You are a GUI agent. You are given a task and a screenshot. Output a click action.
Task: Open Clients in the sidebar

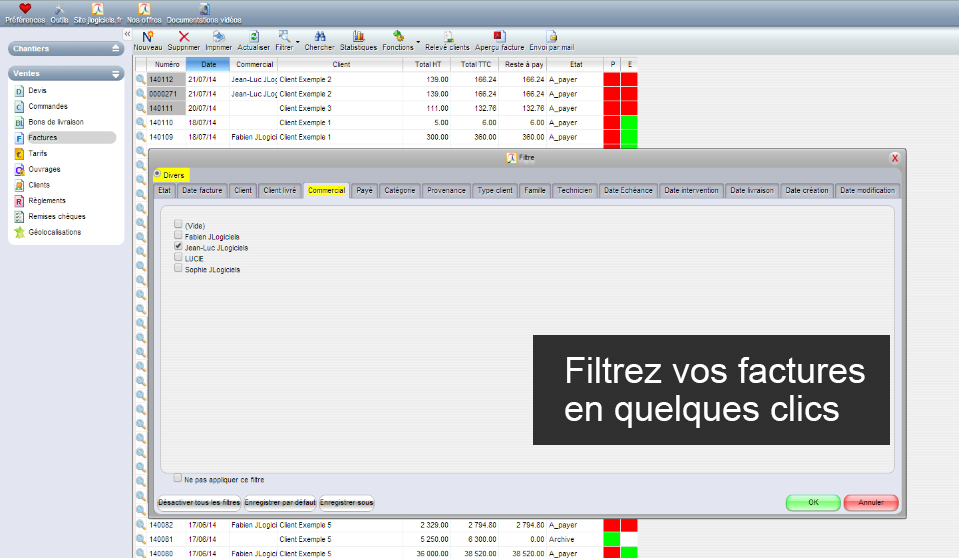[x=39, y=185]
